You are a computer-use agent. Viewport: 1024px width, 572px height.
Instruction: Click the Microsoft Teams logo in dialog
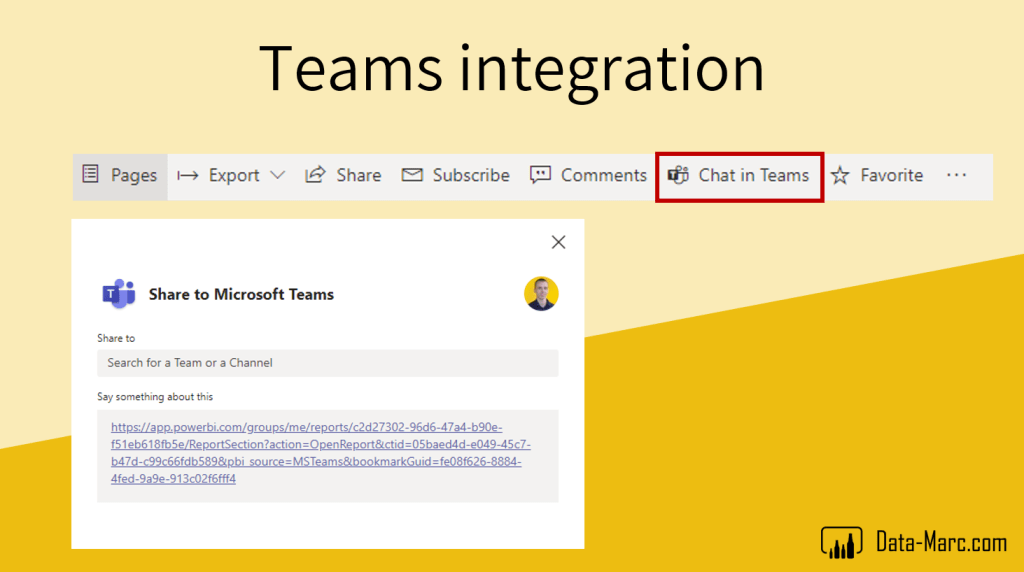119,294
